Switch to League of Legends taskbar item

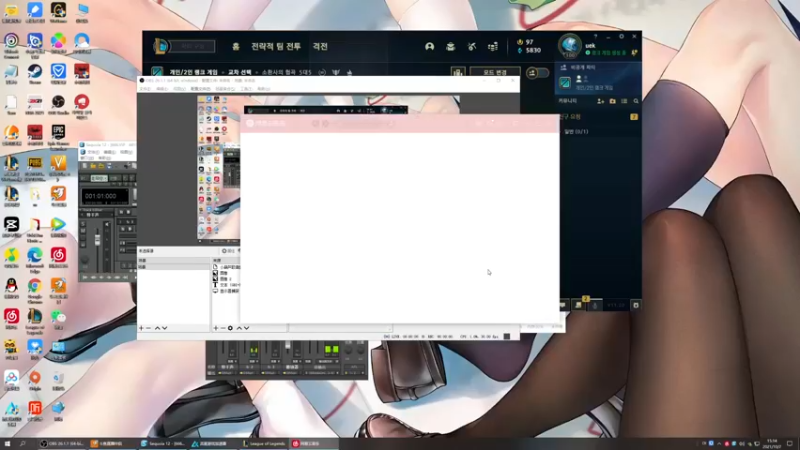264,444
